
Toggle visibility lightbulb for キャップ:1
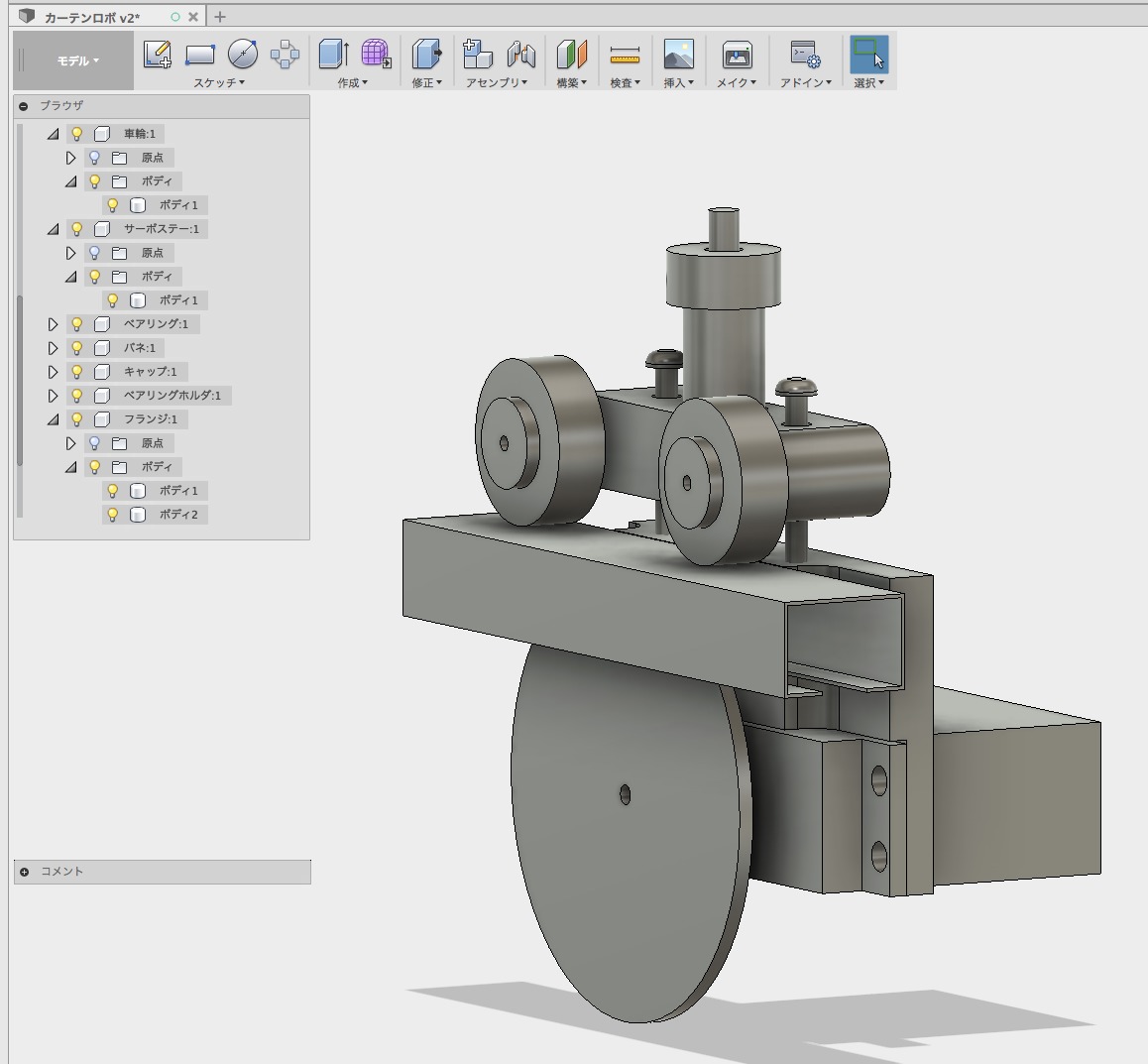click(x=77, y=372)
